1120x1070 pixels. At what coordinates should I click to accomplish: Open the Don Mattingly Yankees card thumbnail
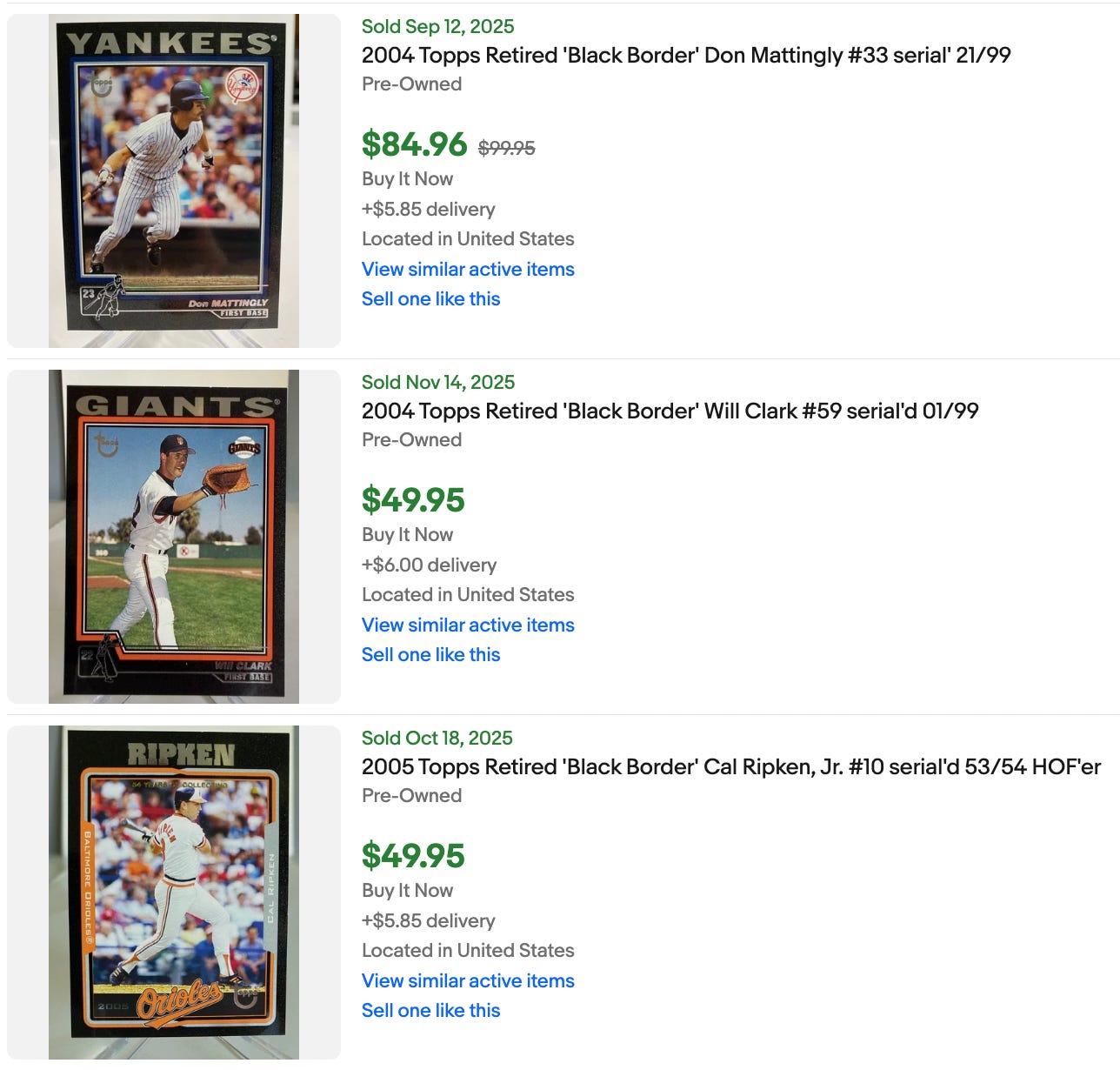[174, 181]
